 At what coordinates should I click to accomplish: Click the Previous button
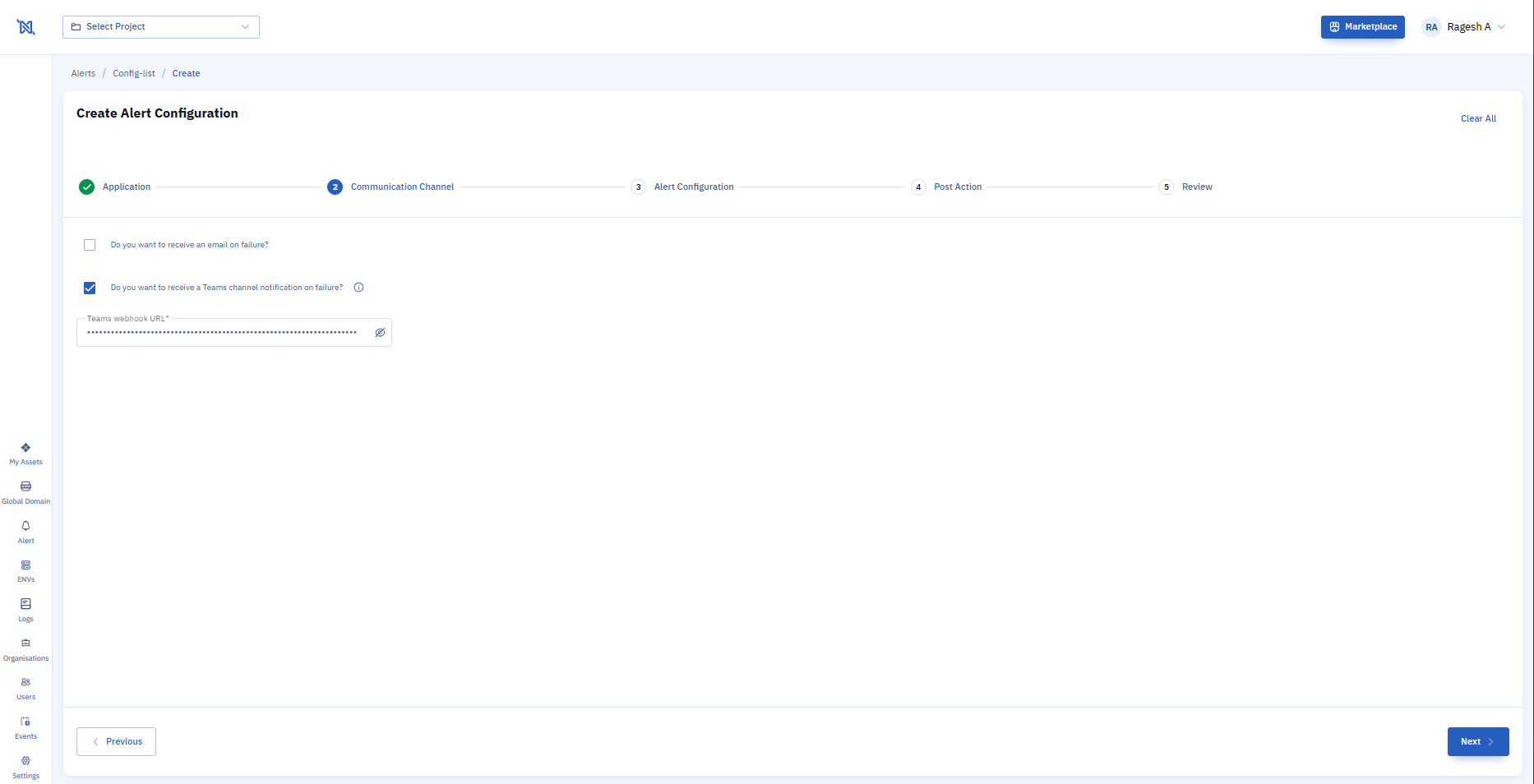[116, 741]
